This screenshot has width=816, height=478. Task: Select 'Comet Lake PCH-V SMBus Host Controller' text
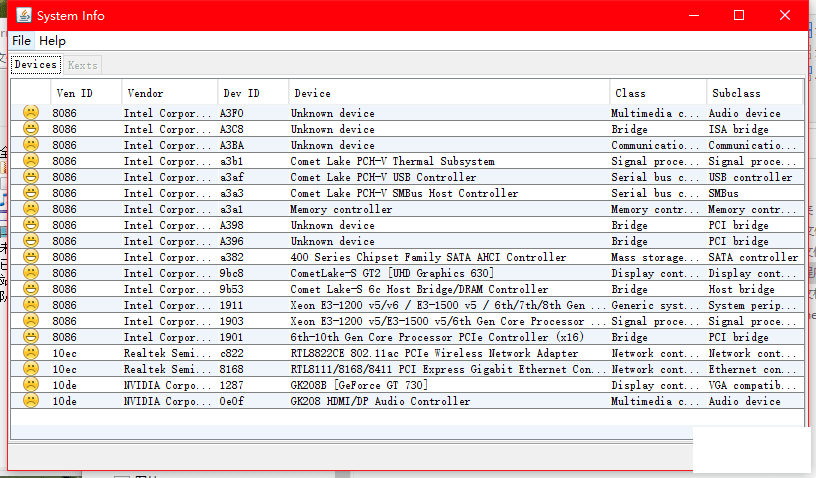404,193
